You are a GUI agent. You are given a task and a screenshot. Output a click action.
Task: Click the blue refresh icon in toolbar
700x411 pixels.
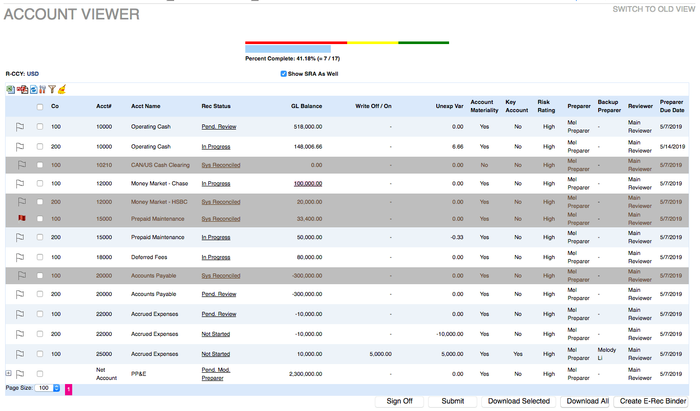tap(32, 89)
